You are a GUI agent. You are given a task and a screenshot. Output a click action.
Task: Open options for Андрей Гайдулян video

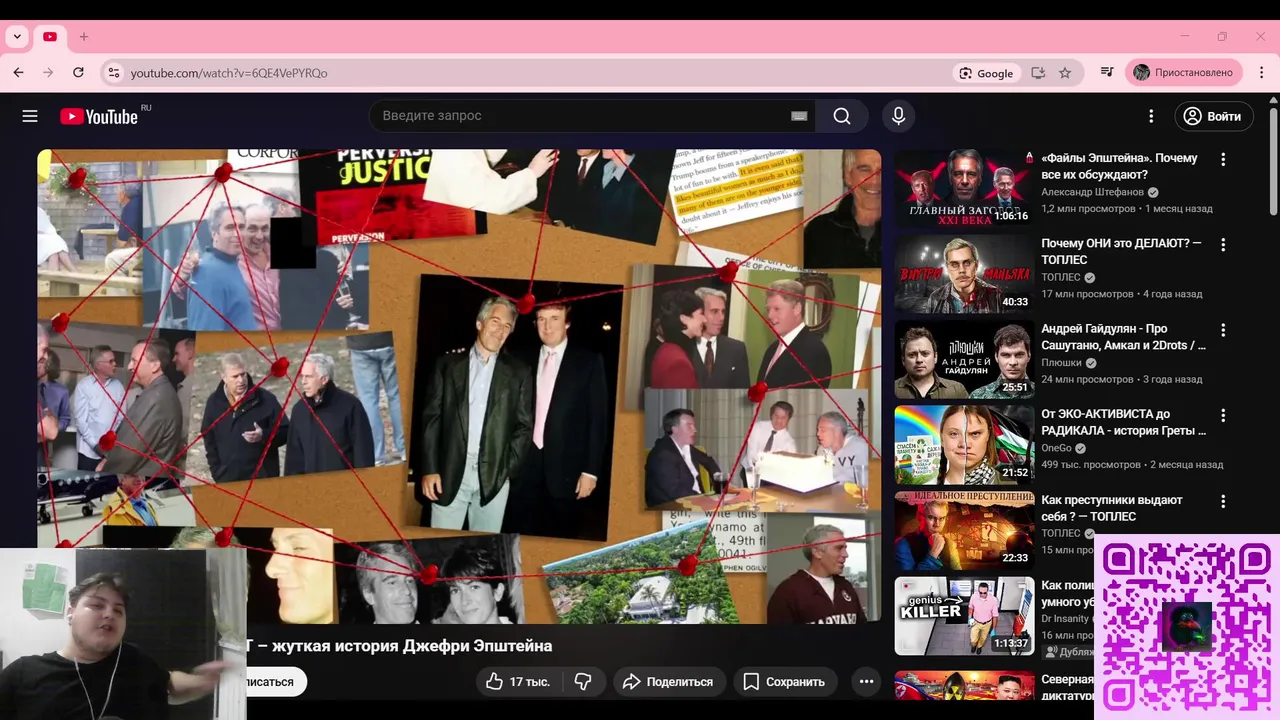(1222, 329)
